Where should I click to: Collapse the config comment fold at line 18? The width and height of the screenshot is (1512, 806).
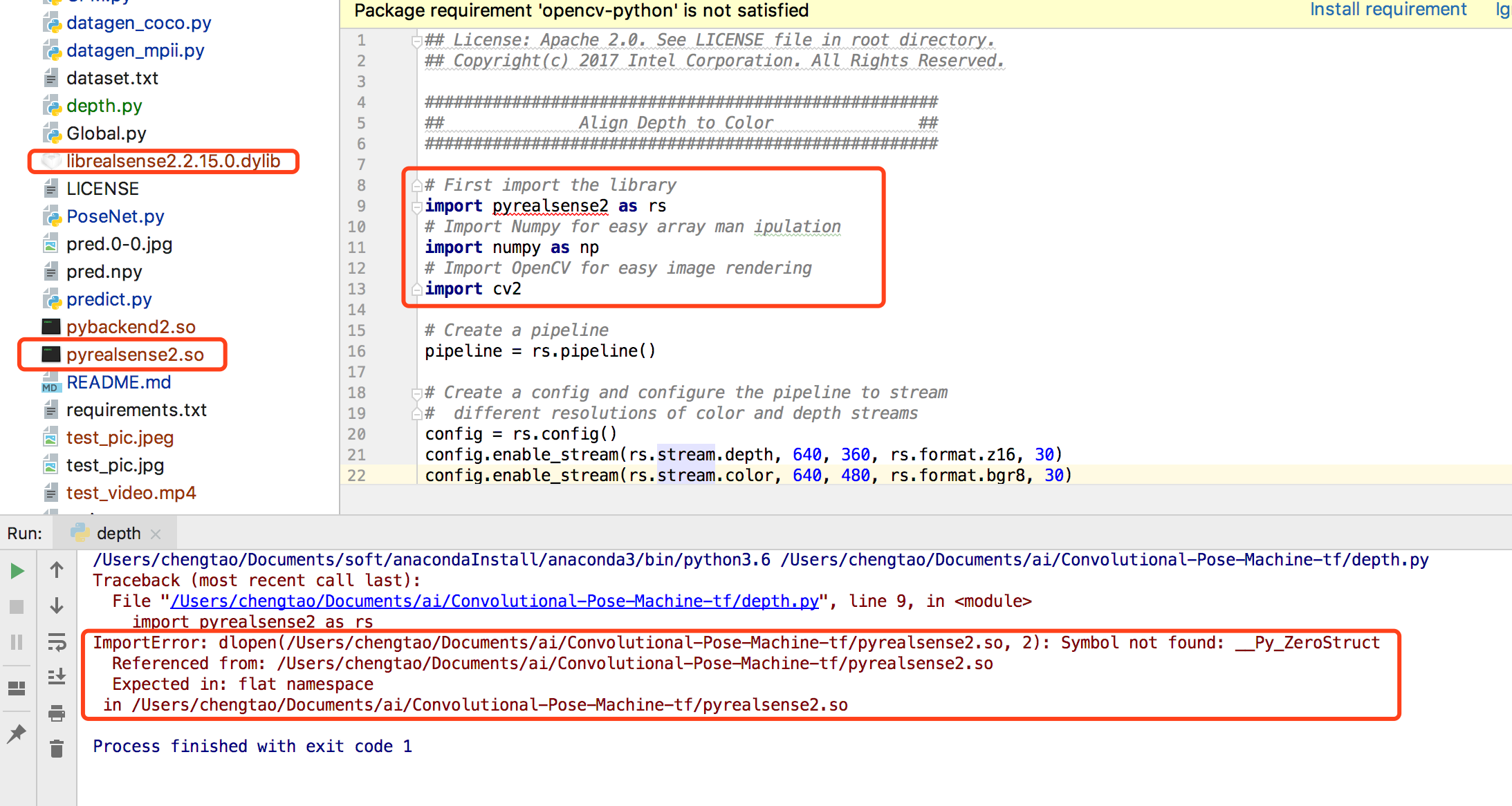pos(416,393)
